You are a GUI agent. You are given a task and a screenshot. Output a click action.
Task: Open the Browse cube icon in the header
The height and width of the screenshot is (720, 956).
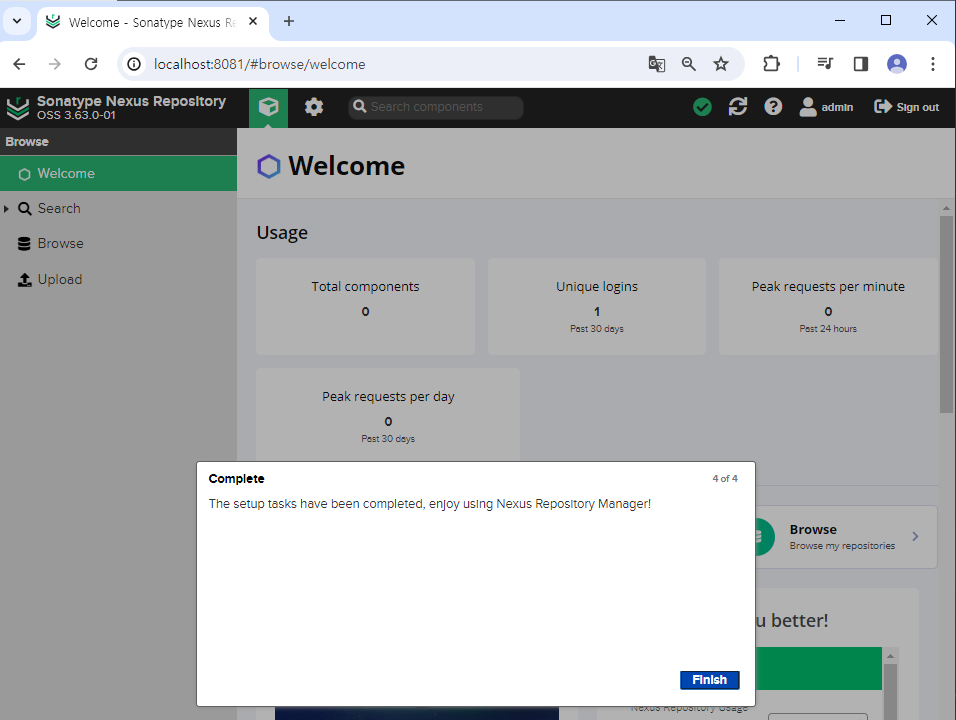[x=268, y=107]
